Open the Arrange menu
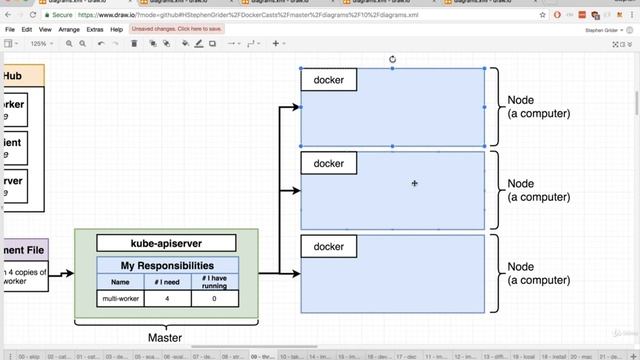This screenshot has height=360, width=640. (x=69, y=29)
